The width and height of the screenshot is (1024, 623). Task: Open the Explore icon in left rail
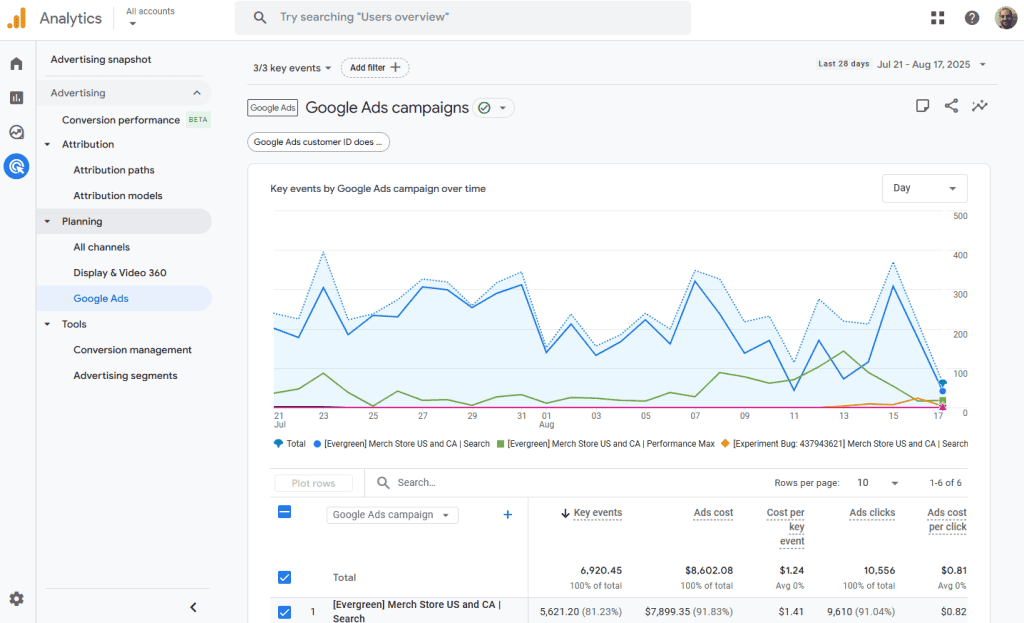pyautogui.click(x=16, y=132)
